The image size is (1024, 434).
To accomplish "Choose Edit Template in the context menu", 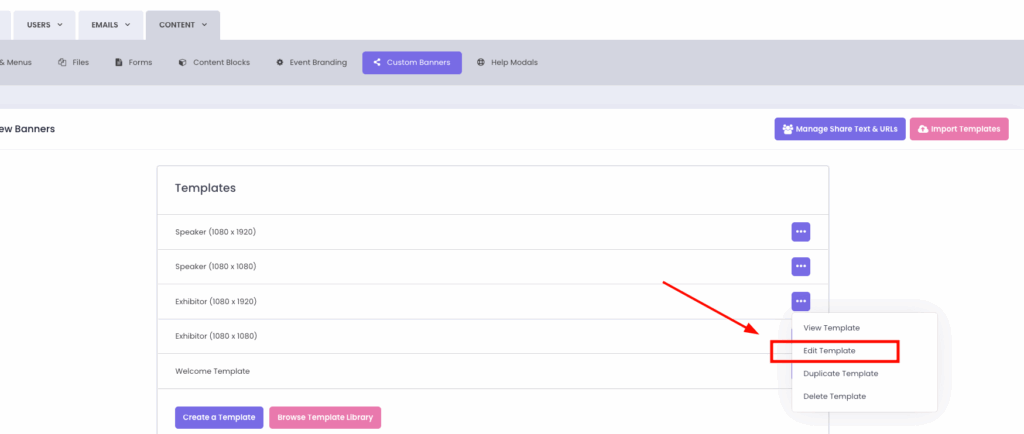I will (829, 351).
